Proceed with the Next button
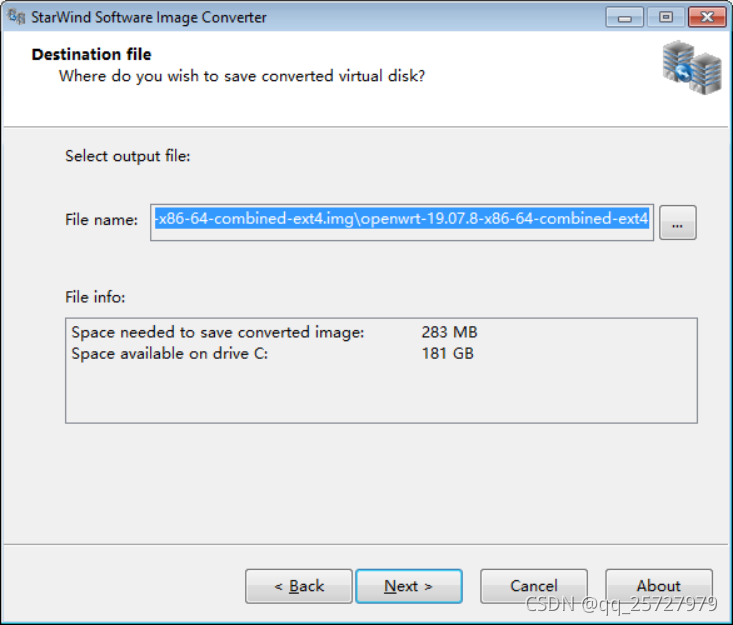 (408, 586)
